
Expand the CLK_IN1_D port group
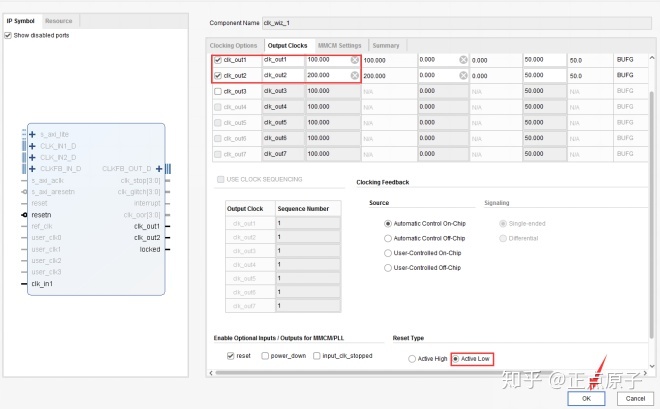click(32, 146)
